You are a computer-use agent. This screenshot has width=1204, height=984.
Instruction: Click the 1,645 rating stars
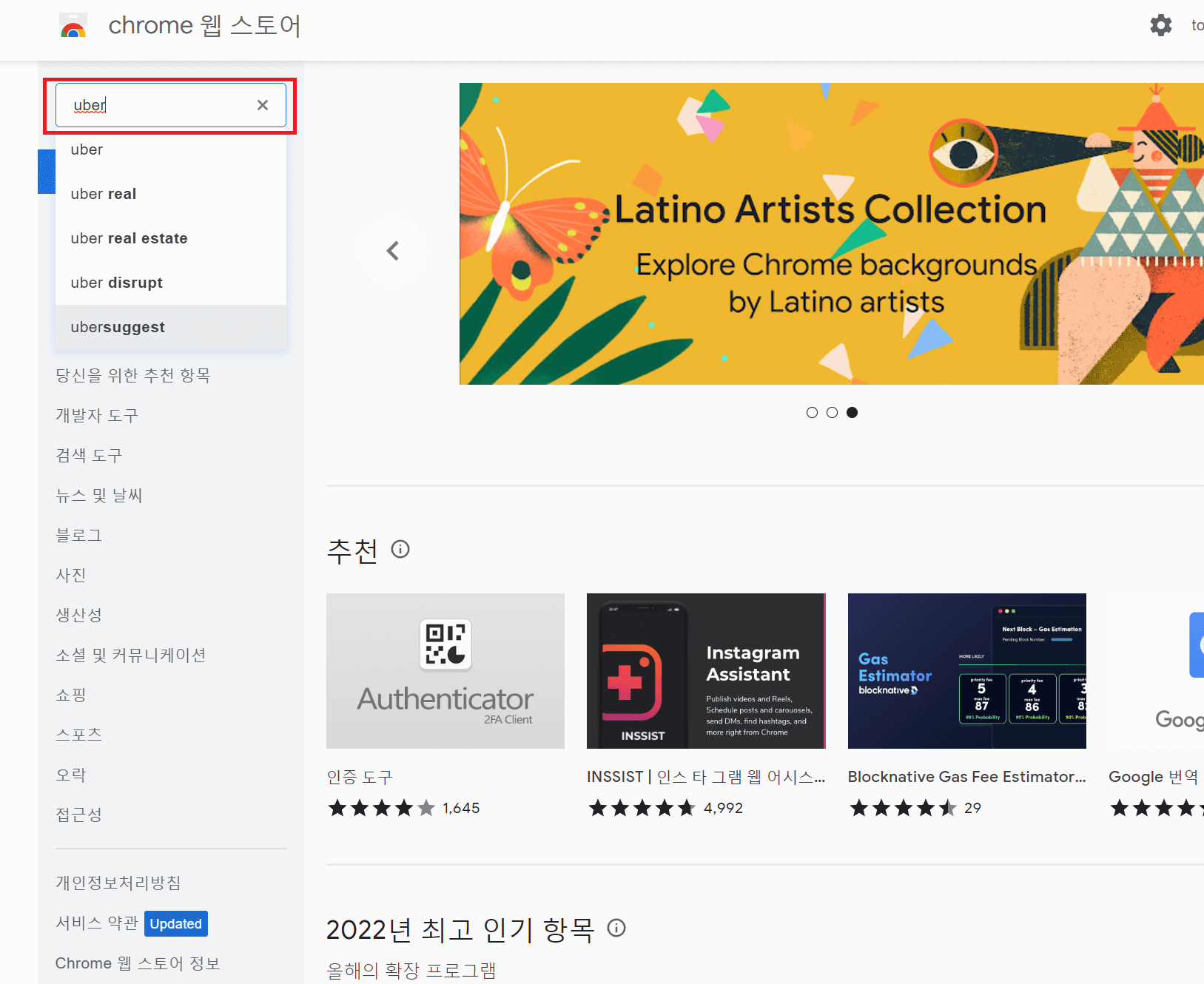coord(382,808)
